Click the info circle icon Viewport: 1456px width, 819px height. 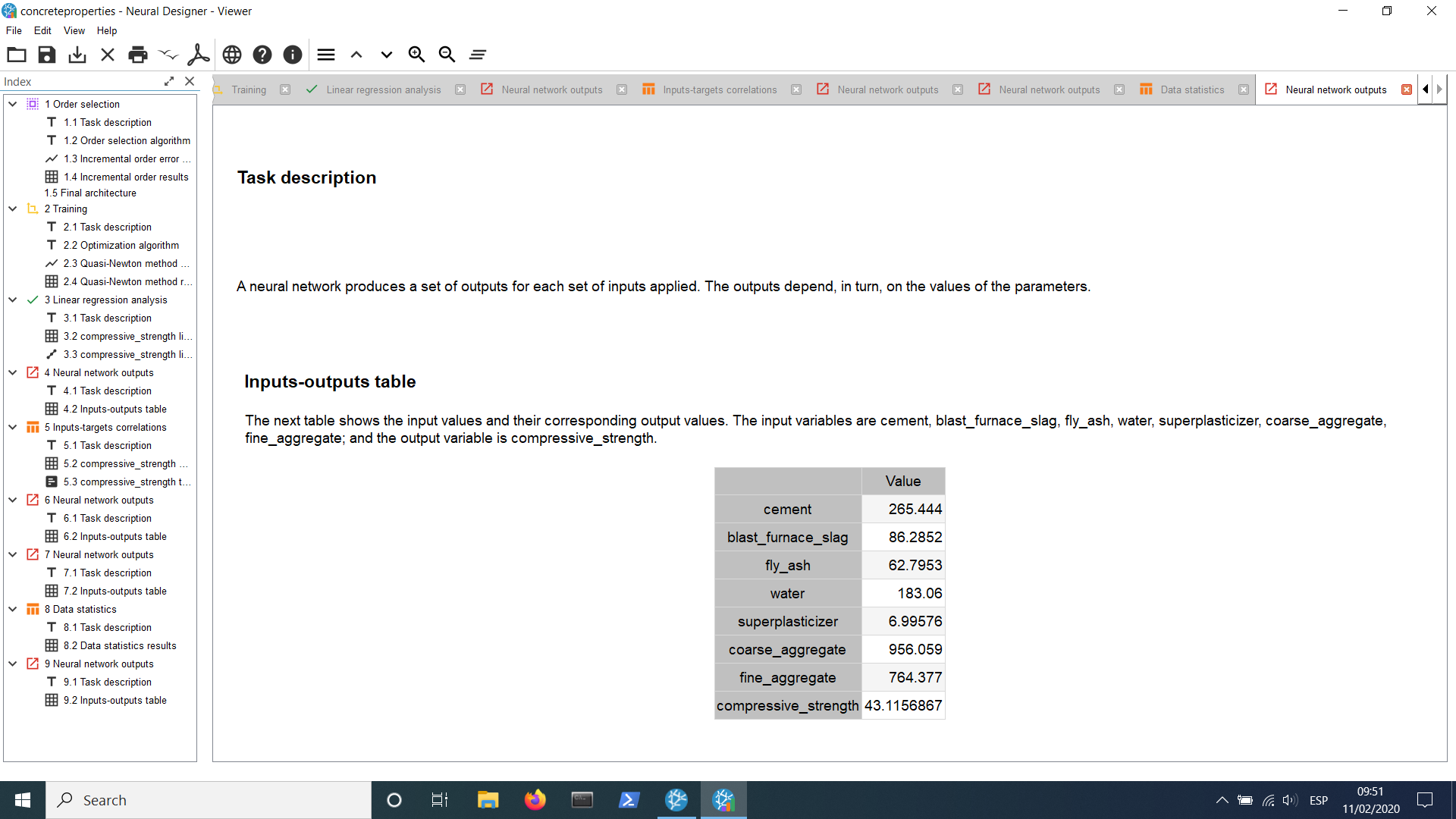[292, 54]
